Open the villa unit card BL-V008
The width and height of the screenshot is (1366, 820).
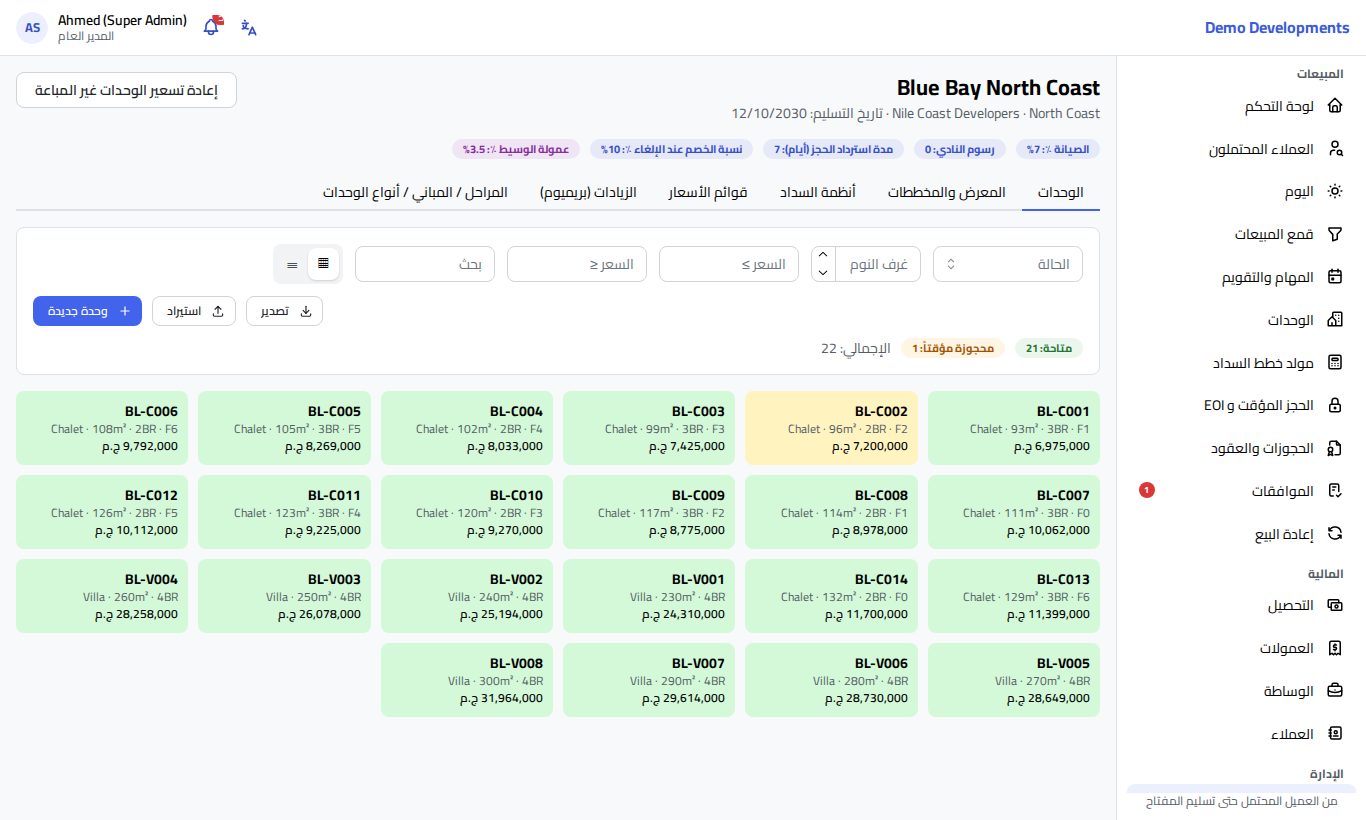pyautogui.click(x=467, y=680)
